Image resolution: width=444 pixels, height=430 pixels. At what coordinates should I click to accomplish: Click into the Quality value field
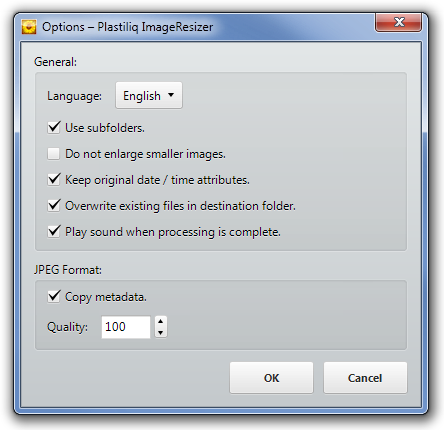pyautogui.click(x=126, y=327)
